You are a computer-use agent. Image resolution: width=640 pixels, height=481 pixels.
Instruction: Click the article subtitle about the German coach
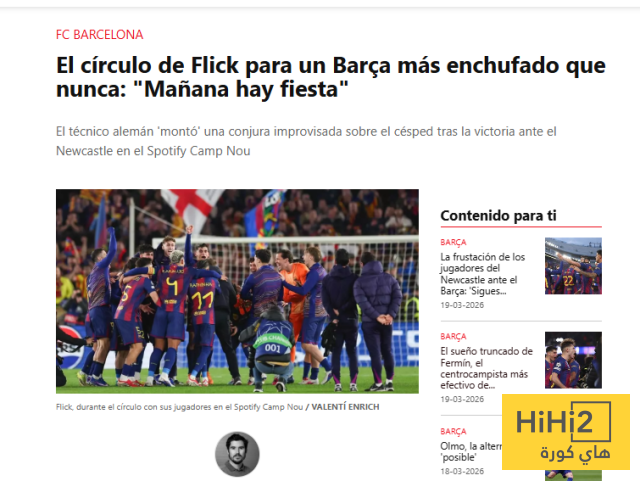point(306,141)
